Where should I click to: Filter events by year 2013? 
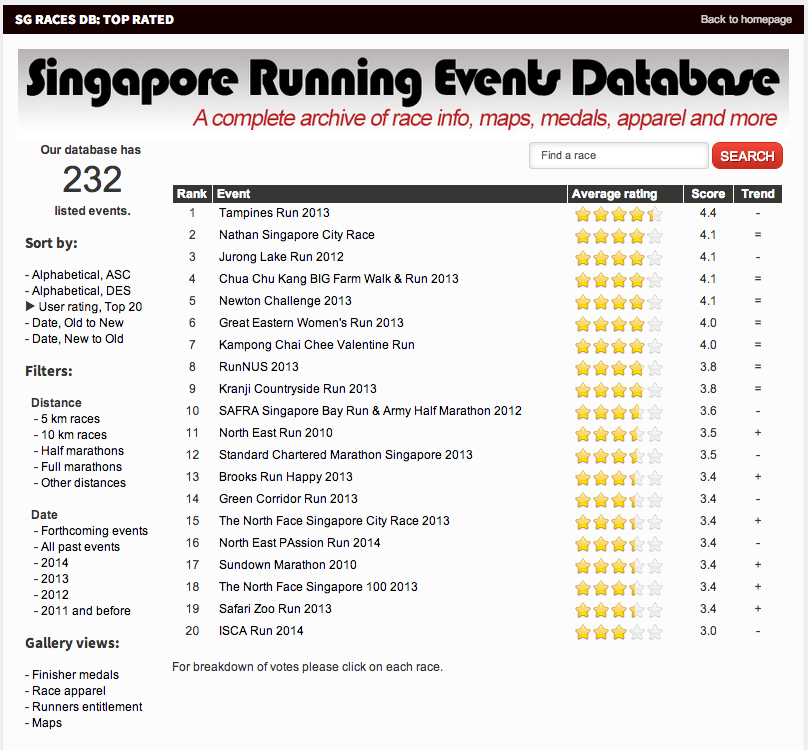pyautogui.click(x=55, y=578)
